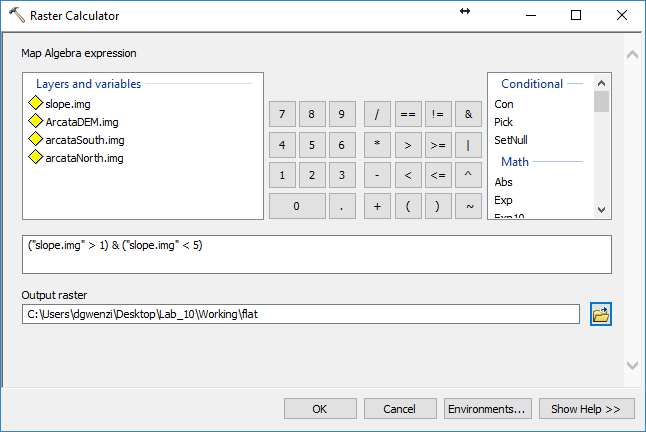This screenshot has height=432, width=646.
Task: Choose the Abs math function
Action: pyautogui.click(x=503, y=182)
